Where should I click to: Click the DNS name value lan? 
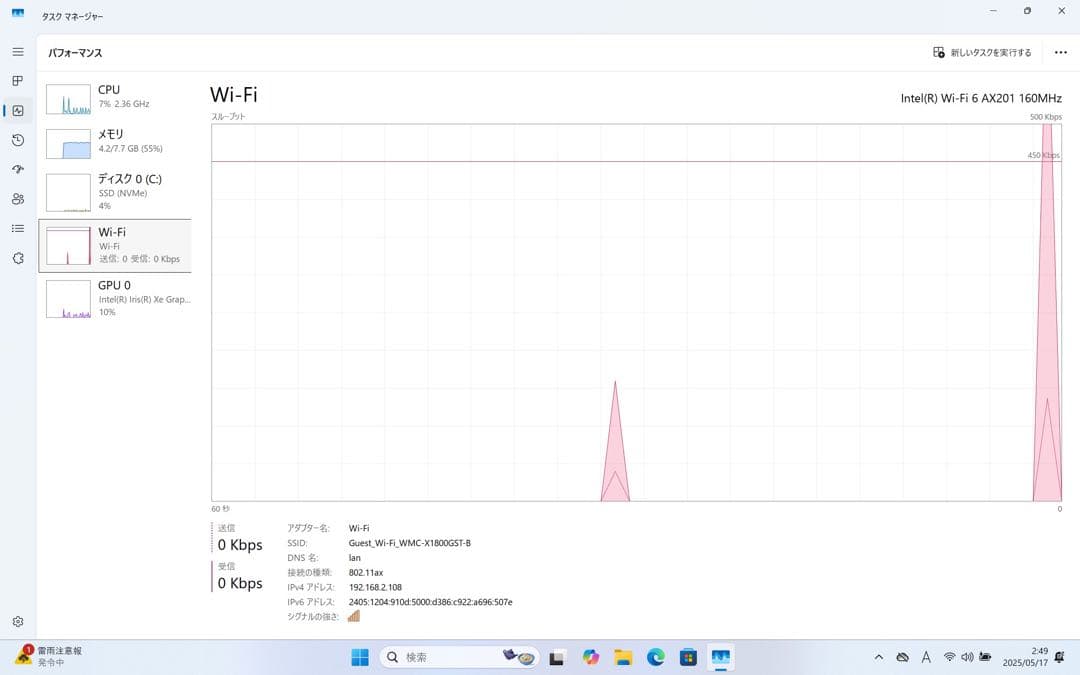[354, 558]
